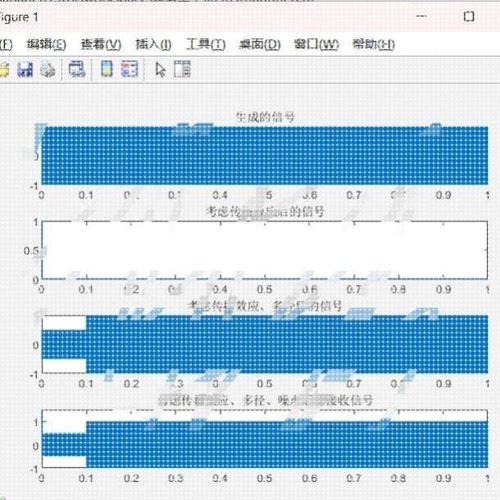Click x-axis label 0.5 of the bottom subplot
This screenshot has height=500, width=500.
tap(265, 478)
